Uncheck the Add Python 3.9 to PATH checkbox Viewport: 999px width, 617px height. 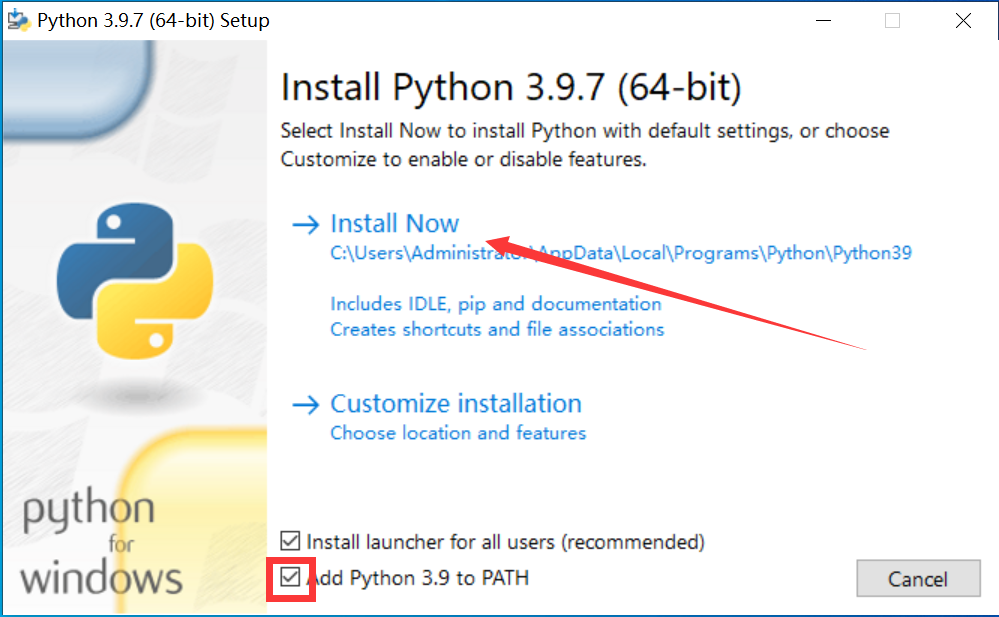pyautogui.click(x=291, y=577)
